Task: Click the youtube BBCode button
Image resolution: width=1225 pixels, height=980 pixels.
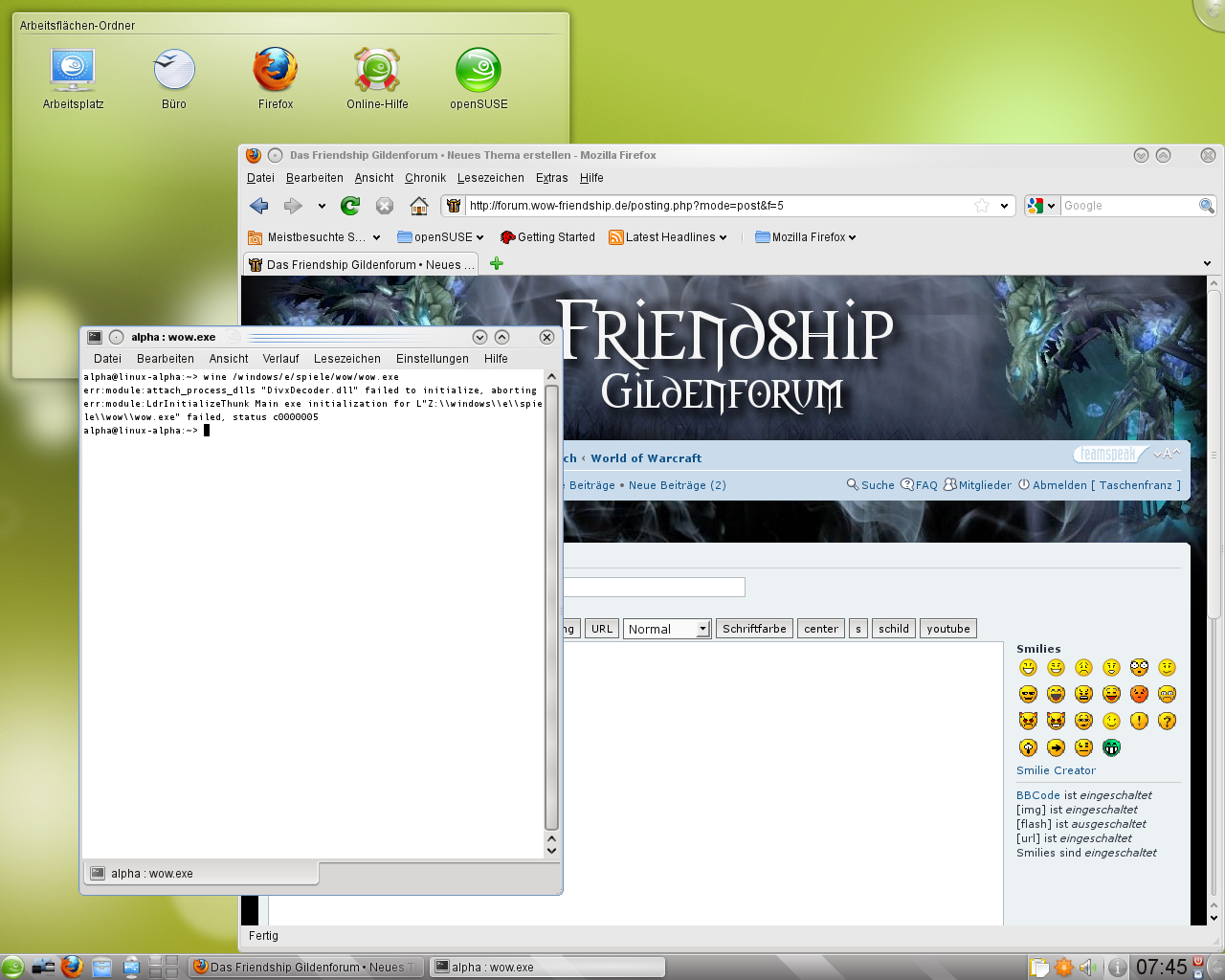Action: (947, 629)
